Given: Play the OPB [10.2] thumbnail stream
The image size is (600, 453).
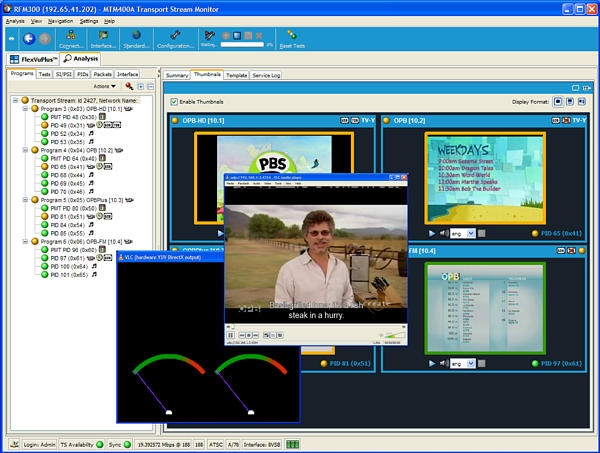Looking at the screenshot, I should (x=432, y=233).
